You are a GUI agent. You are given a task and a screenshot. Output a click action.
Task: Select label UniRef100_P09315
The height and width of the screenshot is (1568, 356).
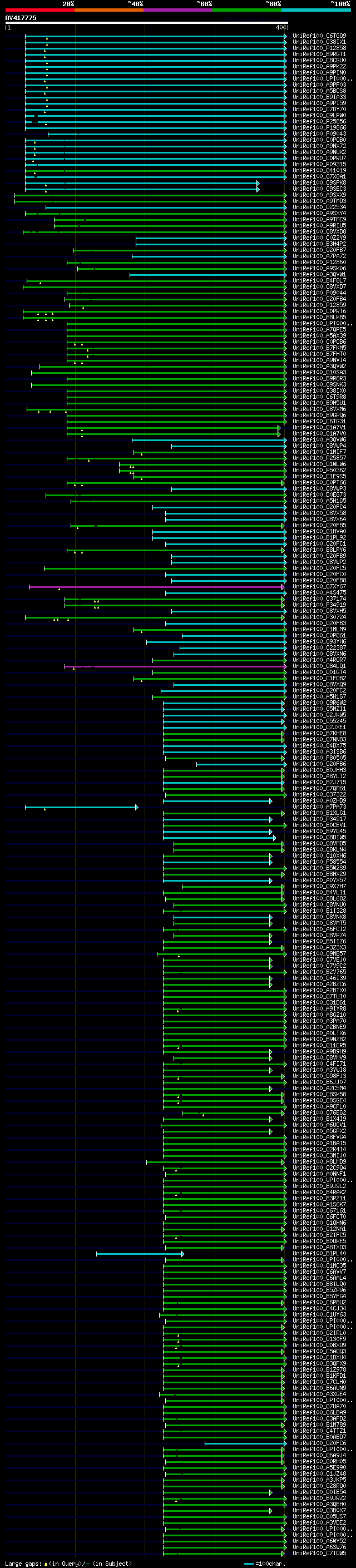click(x=319, y=164)
